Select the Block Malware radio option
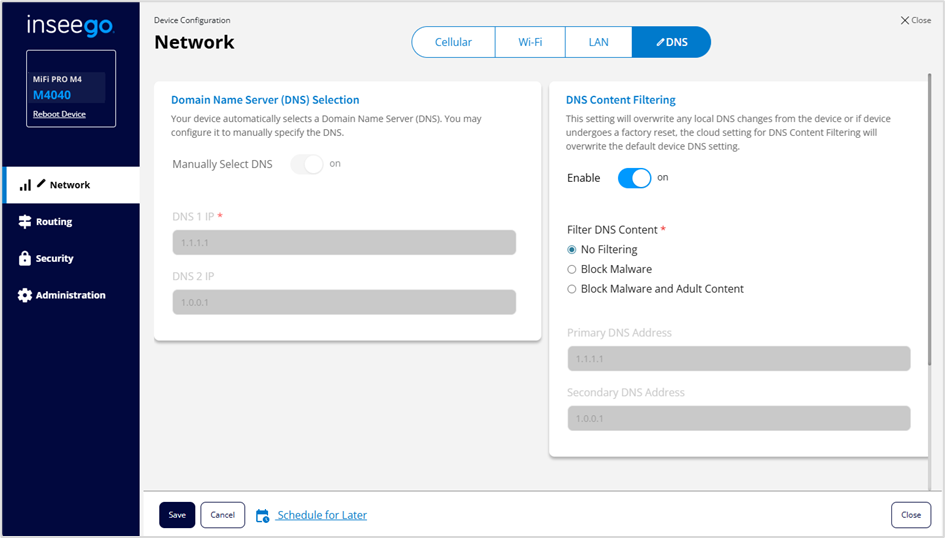The width and height of the screenshot is (945, 538). click(x=572, y=269)
